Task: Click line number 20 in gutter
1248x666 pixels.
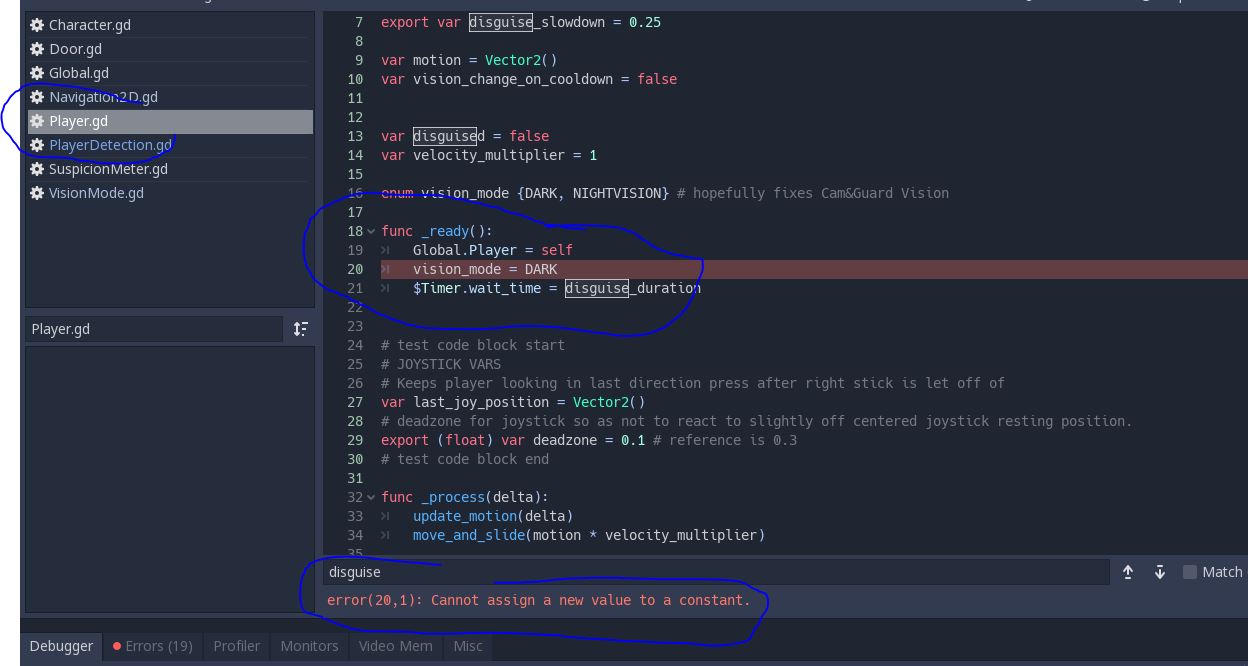Action: coord(355,269)
